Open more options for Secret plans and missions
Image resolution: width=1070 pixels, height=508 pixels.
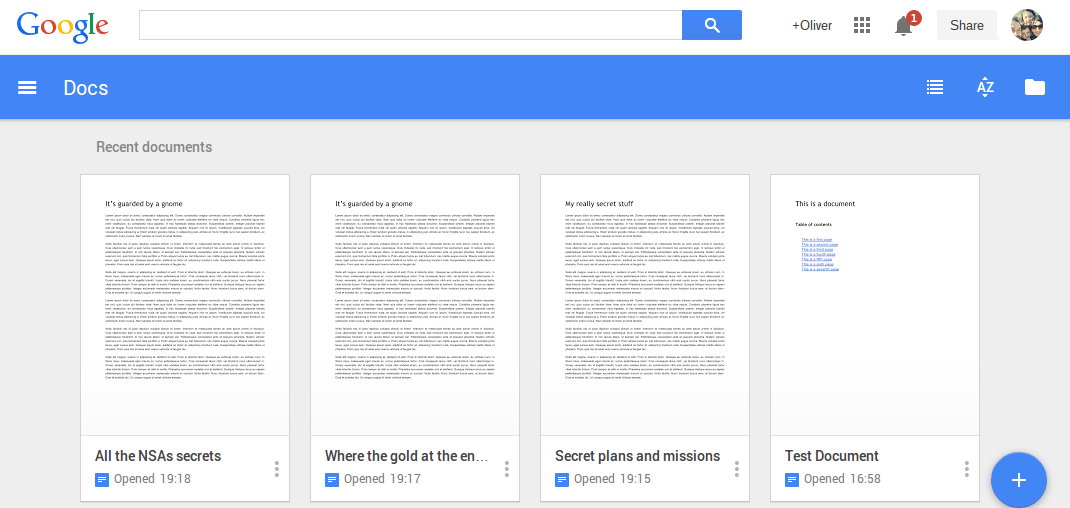736,468
